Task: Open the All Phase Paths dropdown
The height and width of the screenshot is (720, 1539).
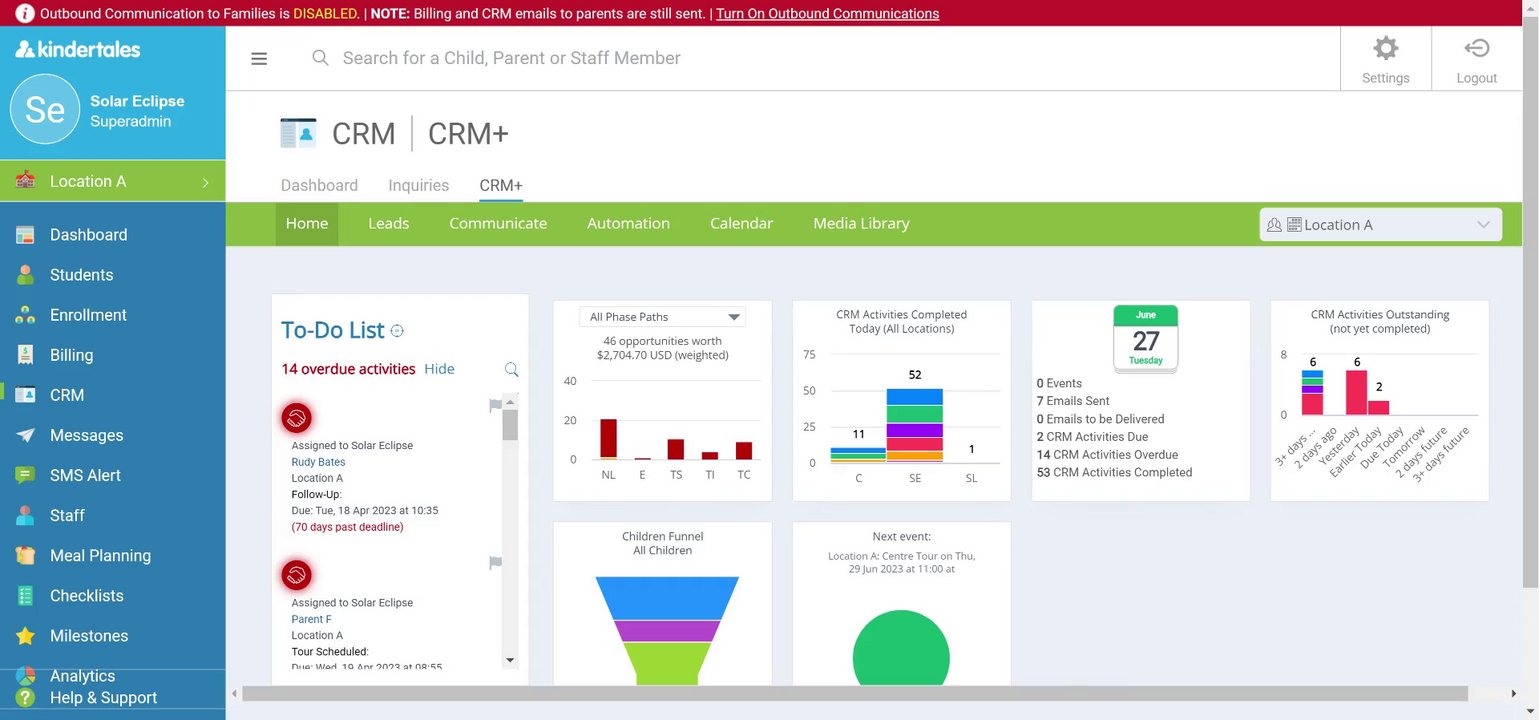Action: point(662,317)
